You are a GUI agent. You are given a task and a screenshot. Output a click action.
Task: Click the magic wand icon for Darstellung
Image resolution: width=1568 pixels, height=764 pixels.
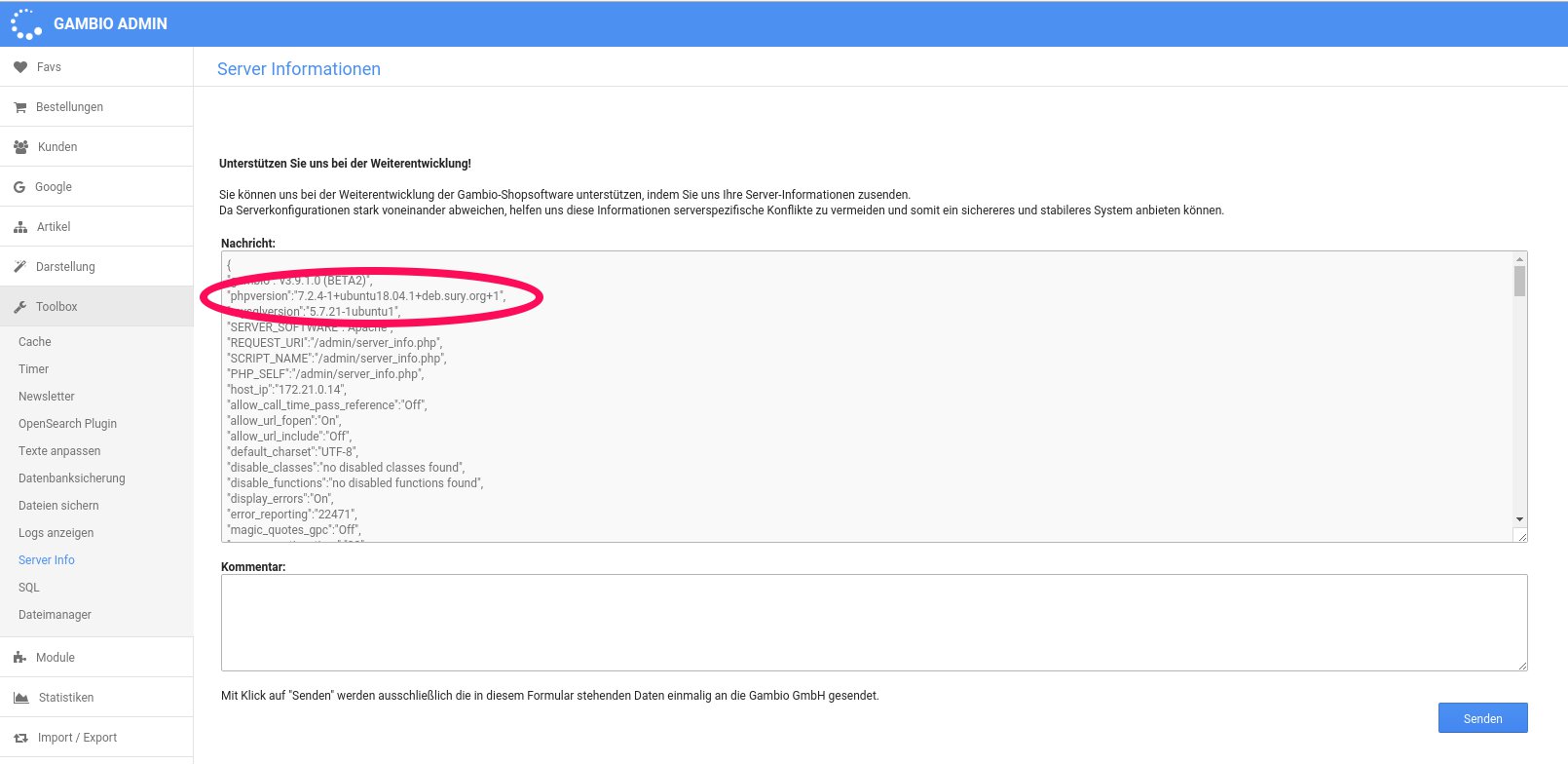[20, 267]
